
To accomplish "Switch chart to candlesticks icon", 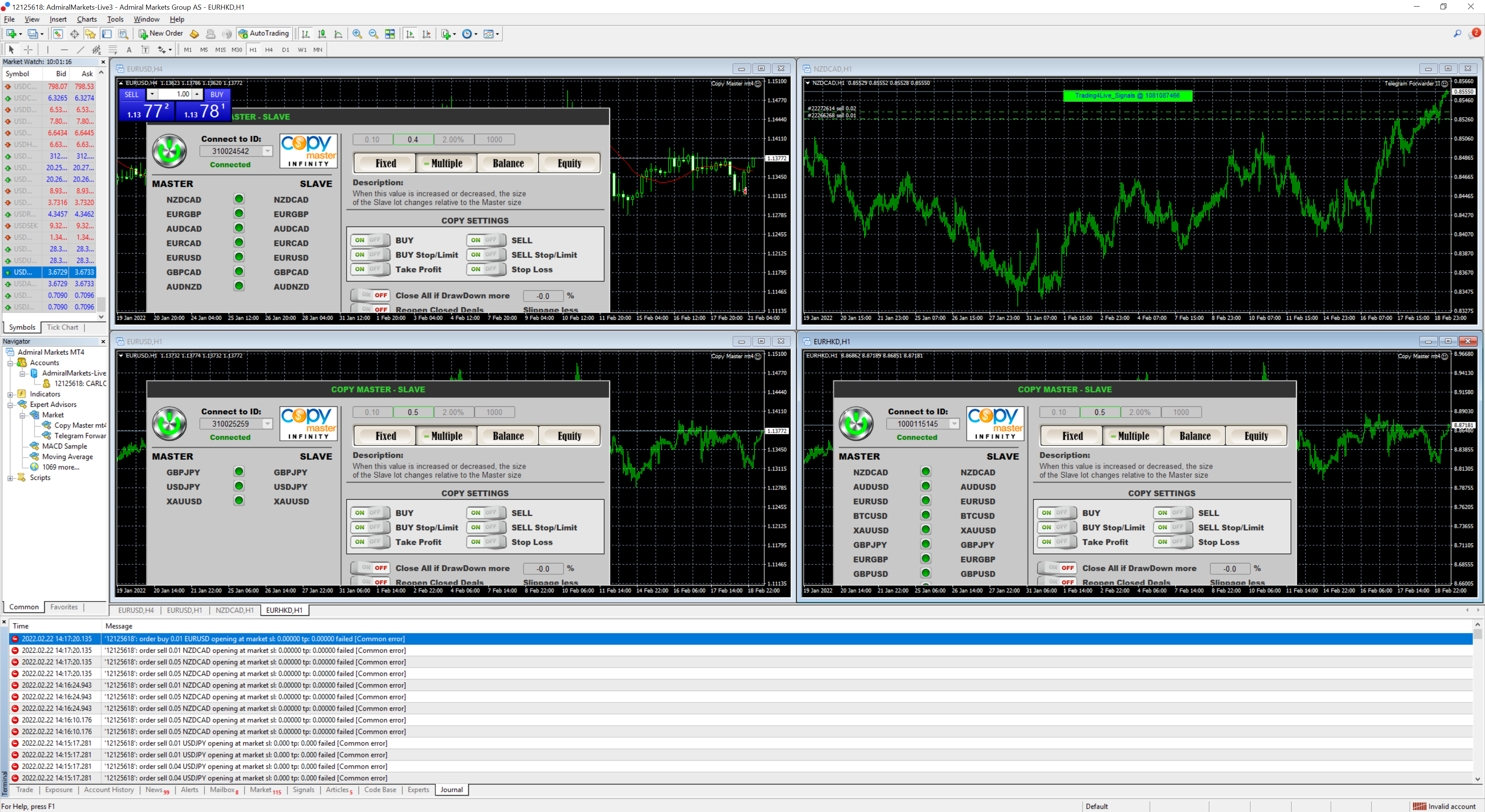I will [x=322, y=34].
